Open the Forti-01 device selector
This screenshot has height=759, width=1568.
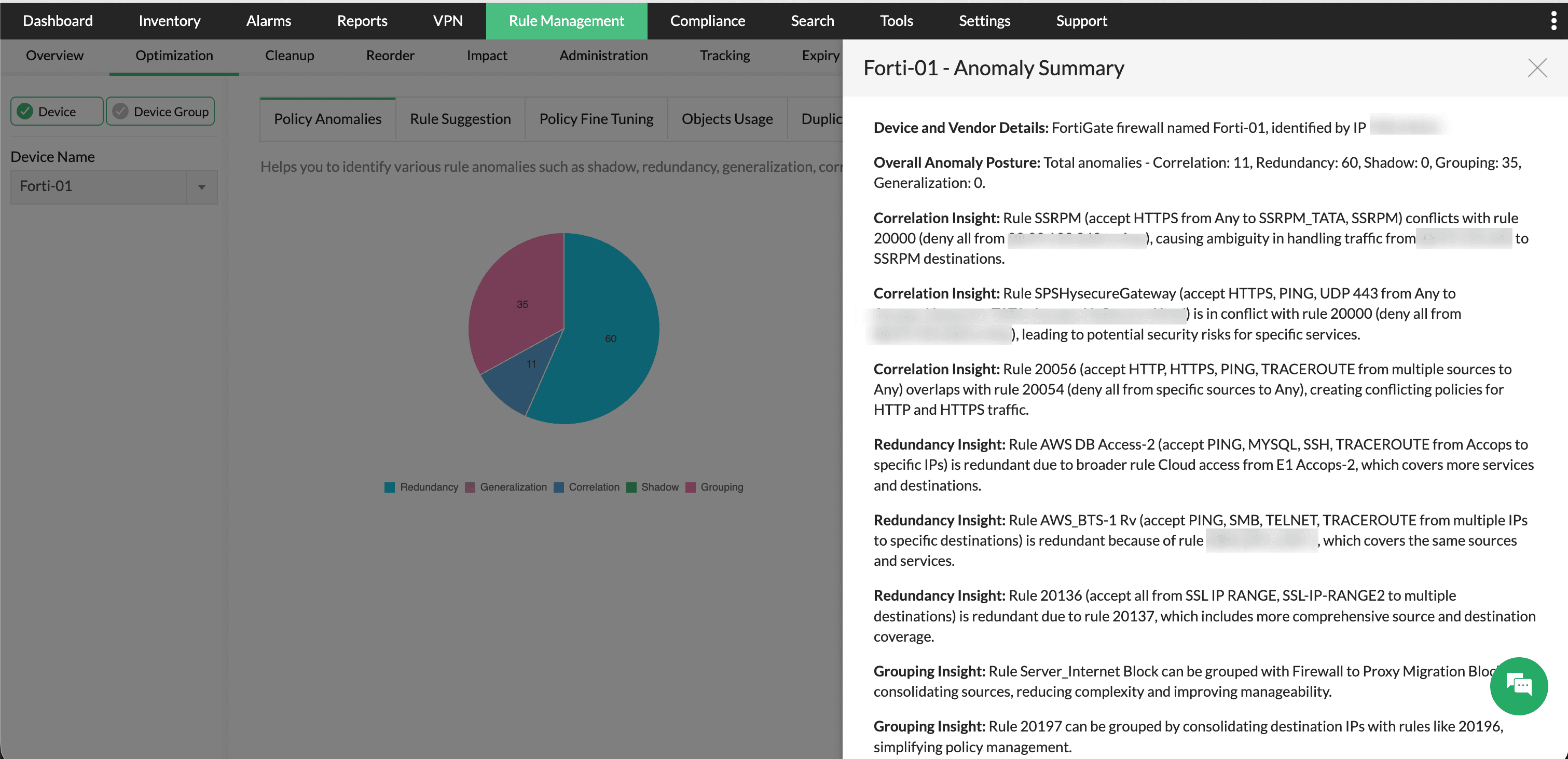[114, 187]
